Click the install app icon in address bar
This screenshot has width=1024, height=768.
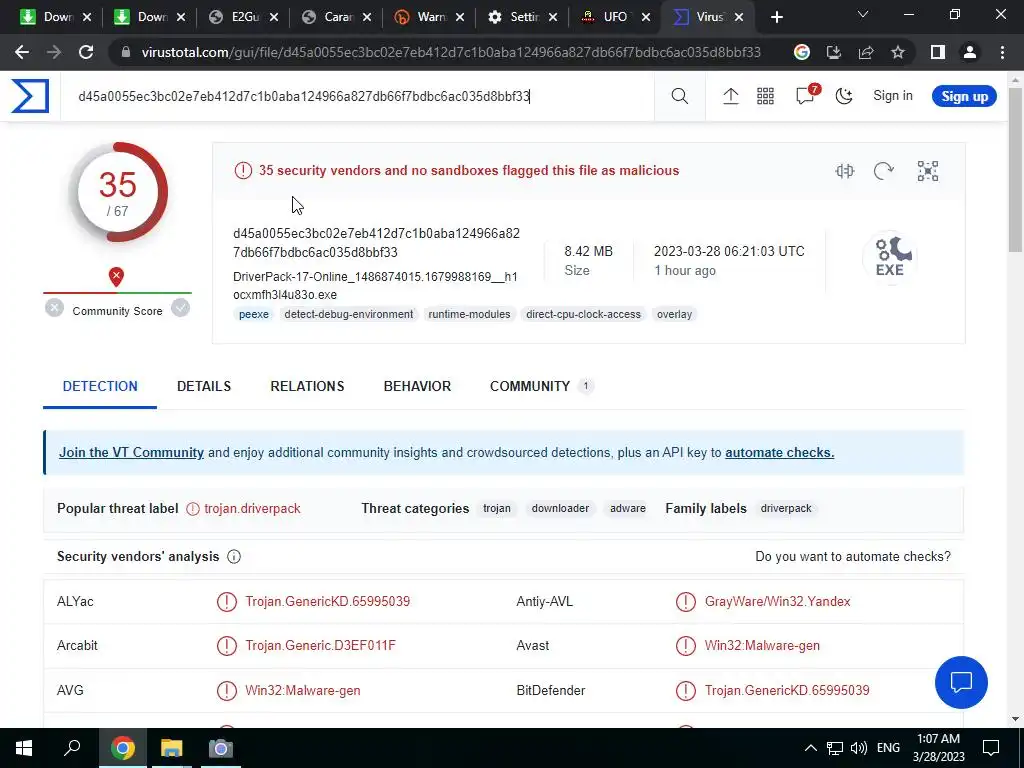pyautogui.click(x=834, y=52)
